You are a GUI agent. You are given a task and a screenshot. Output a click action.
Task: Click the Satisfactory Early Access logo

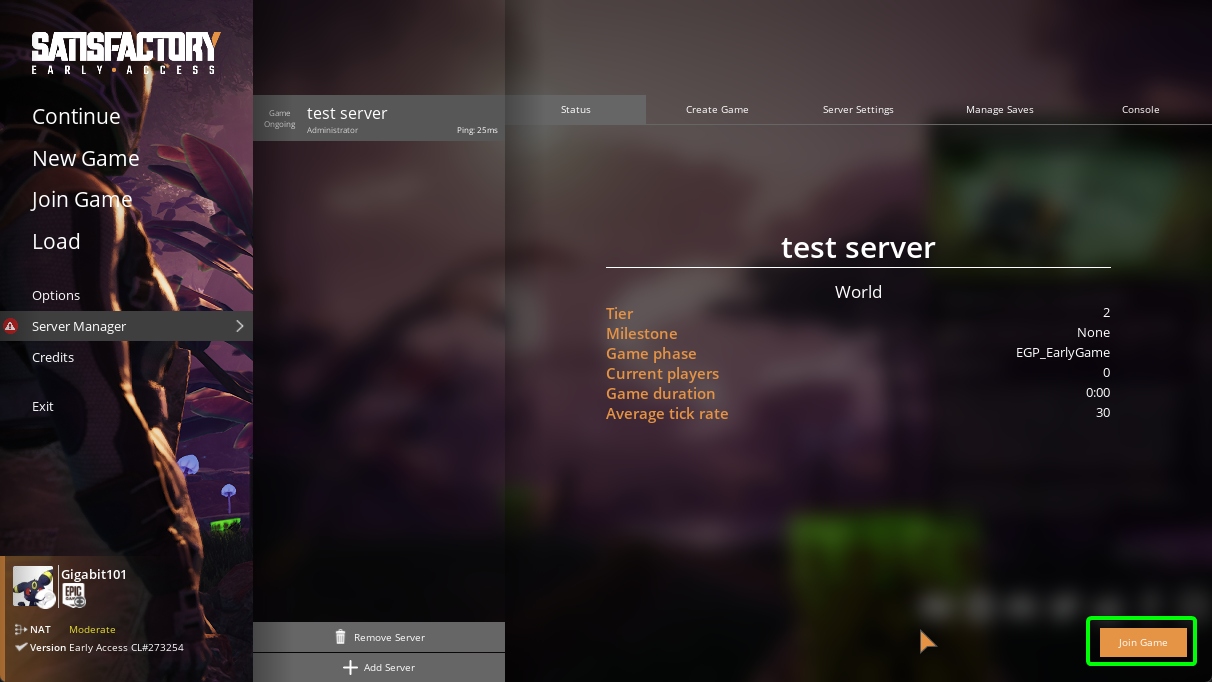[x=125, y=53]
